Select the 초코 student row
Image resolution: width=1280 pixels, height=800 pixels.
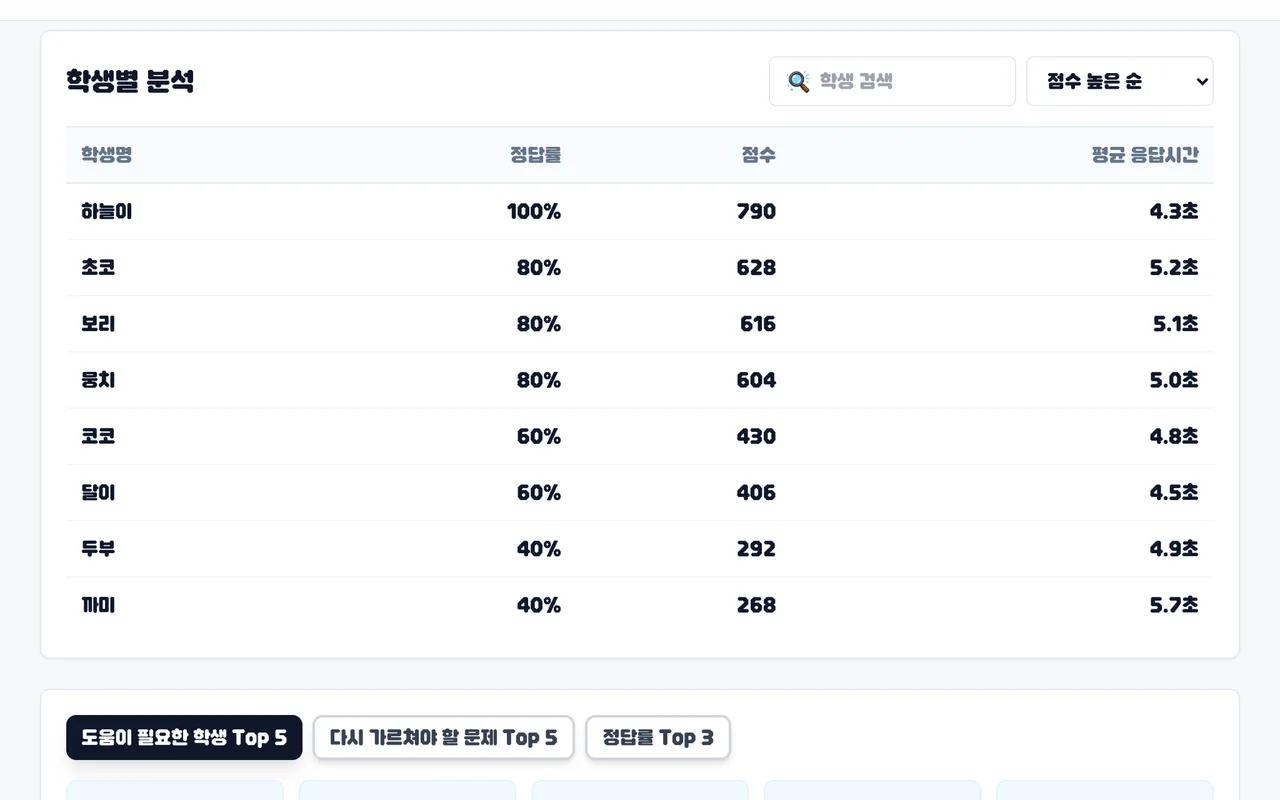pos(640,268)
